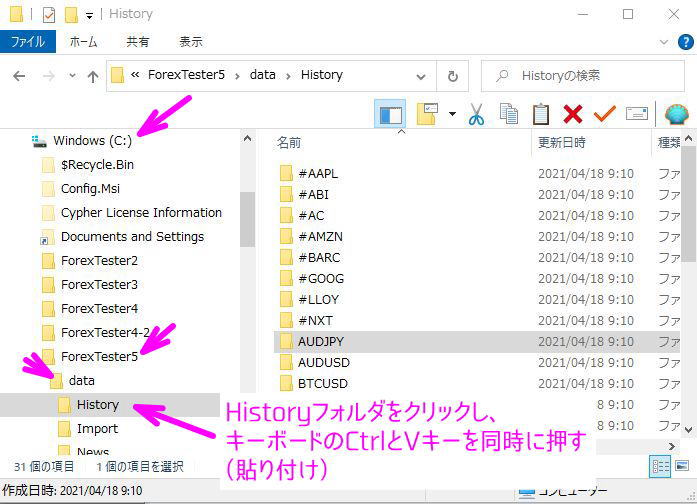The width and height of the screenshot is (697, 504).
Task: Click History in the address bar path
Action: [321, 75]
